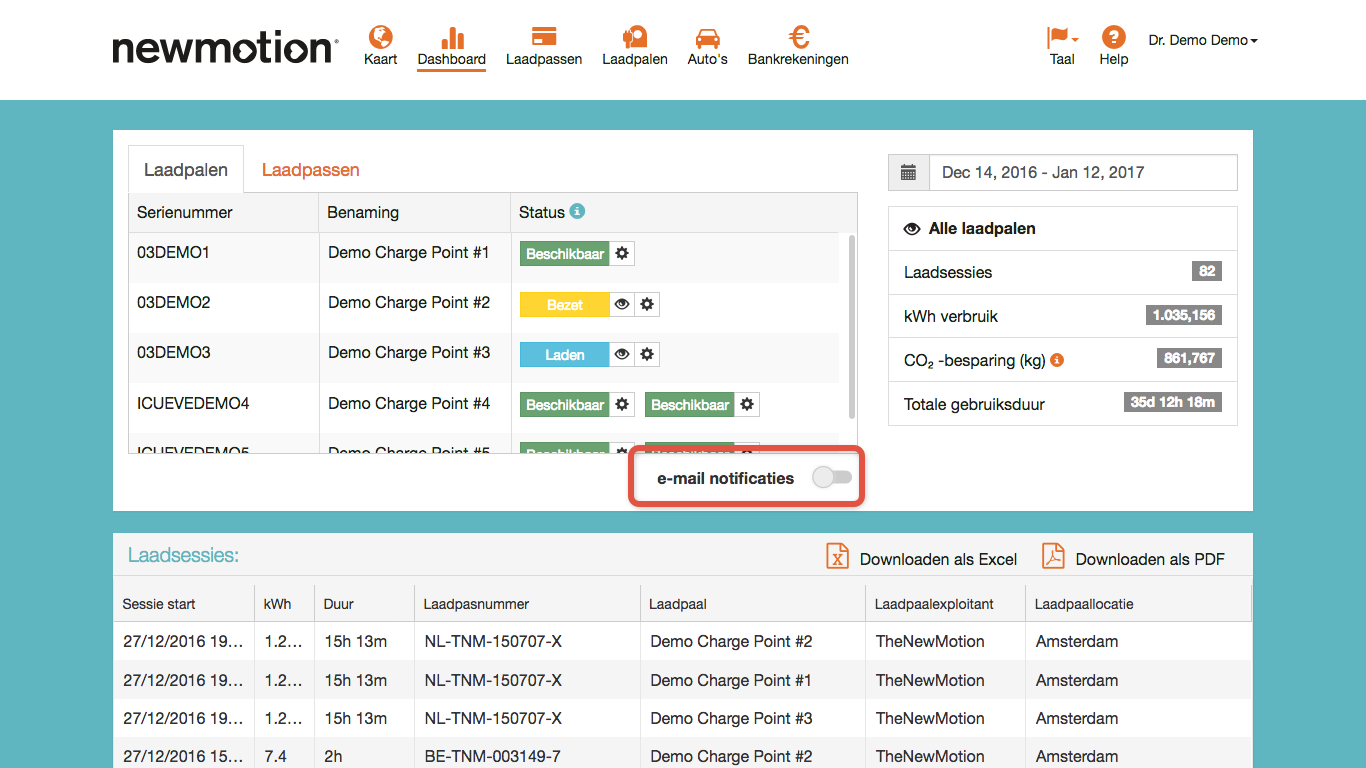
Task: Switch to the Laadpalen tab
Action: point(185,170)
